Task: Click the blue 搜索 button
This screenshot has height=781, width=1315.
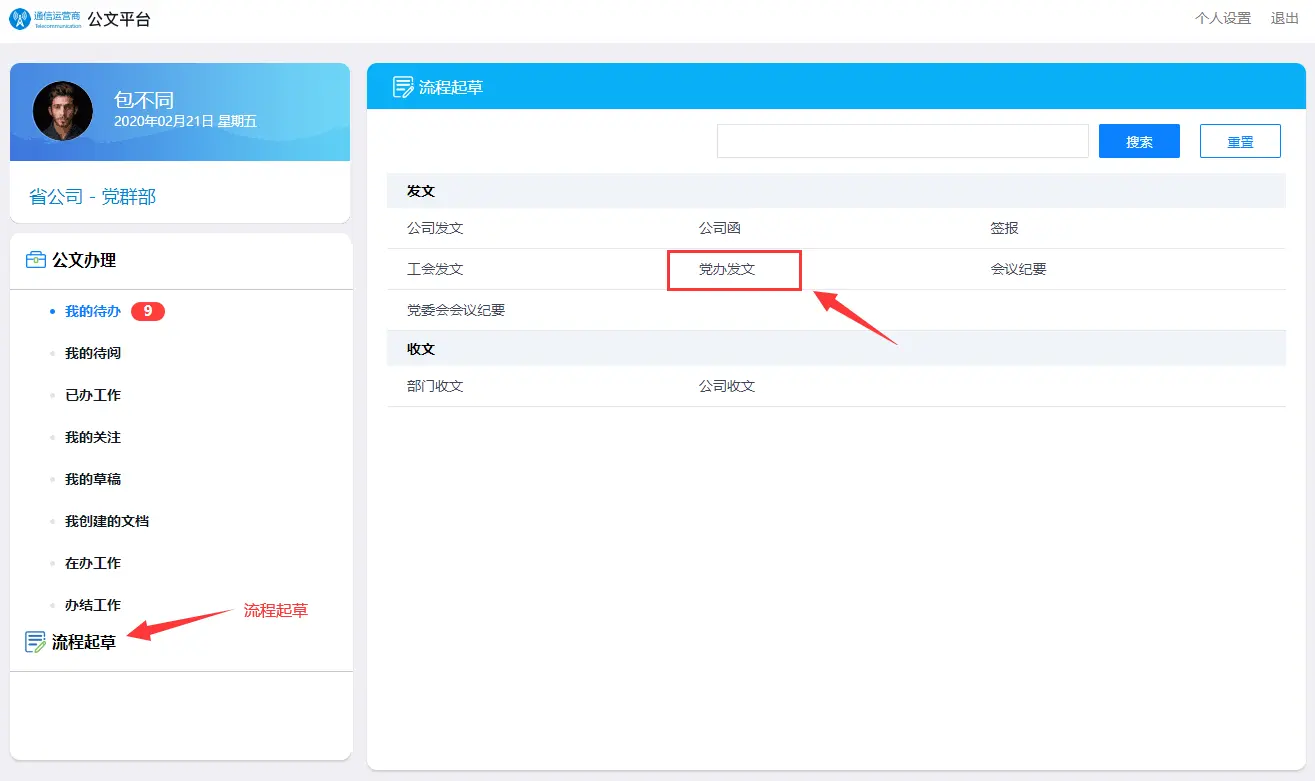Action: tap(1139, 141)
